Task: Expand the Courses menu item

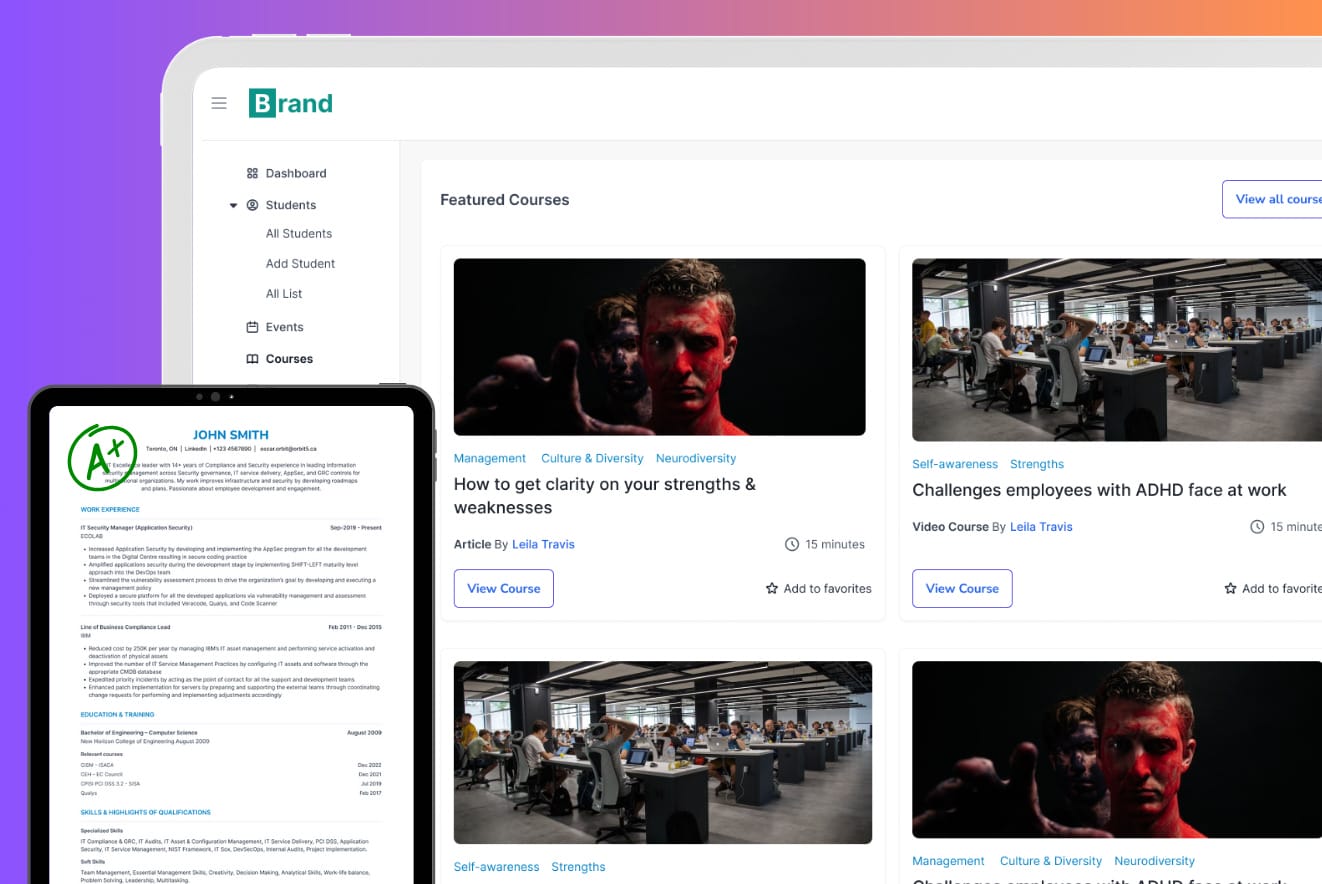Action: tap(288, 359)
